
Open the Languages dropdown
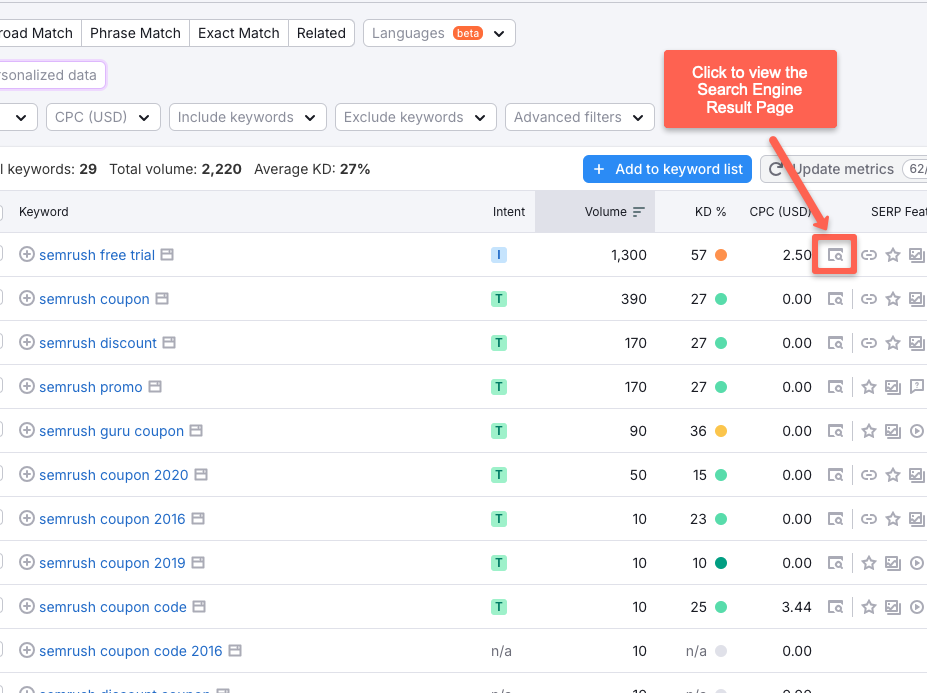click(x=438, y=33)
